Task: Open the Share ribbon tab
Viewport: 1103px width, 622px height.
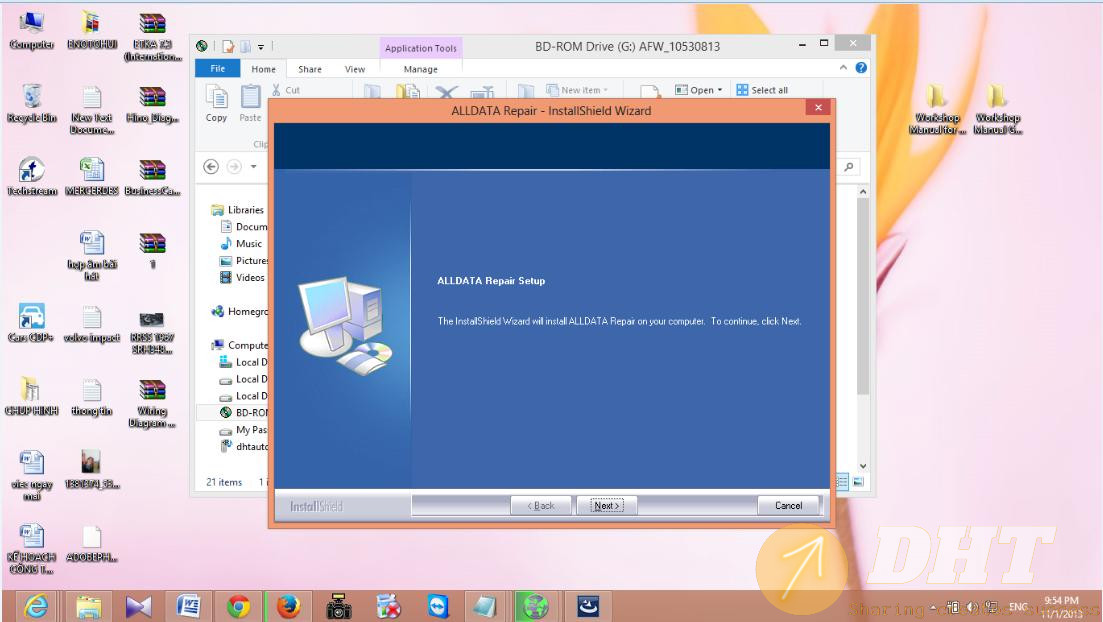Action: point(310,69)
